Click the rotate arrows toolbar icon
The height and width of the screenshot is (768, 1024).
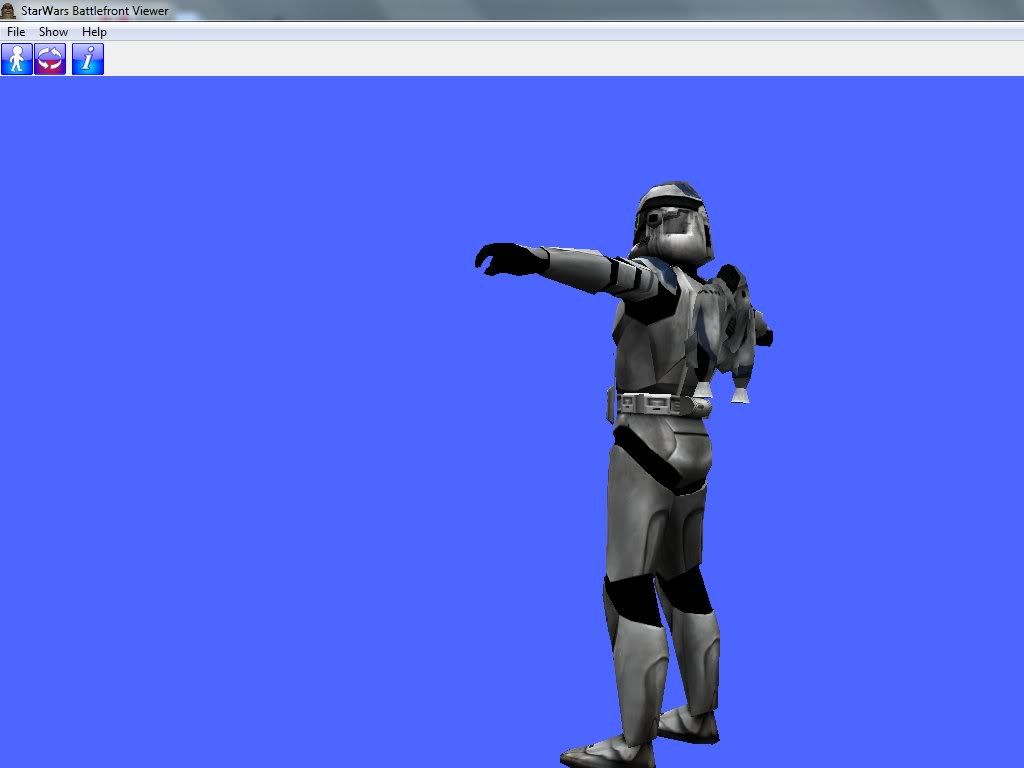point(50,59)
